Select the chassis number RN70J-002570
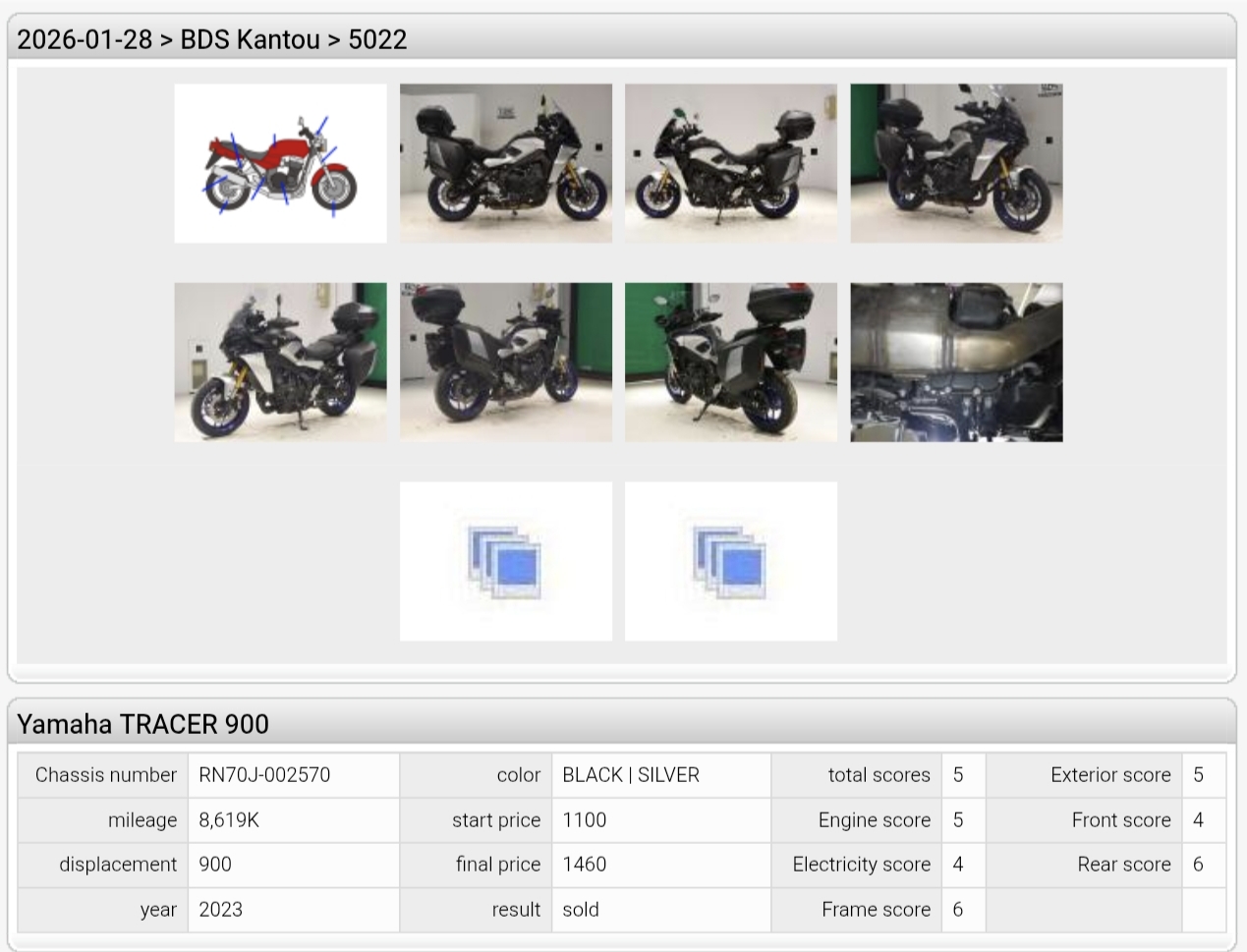 (x=264, y=775)
